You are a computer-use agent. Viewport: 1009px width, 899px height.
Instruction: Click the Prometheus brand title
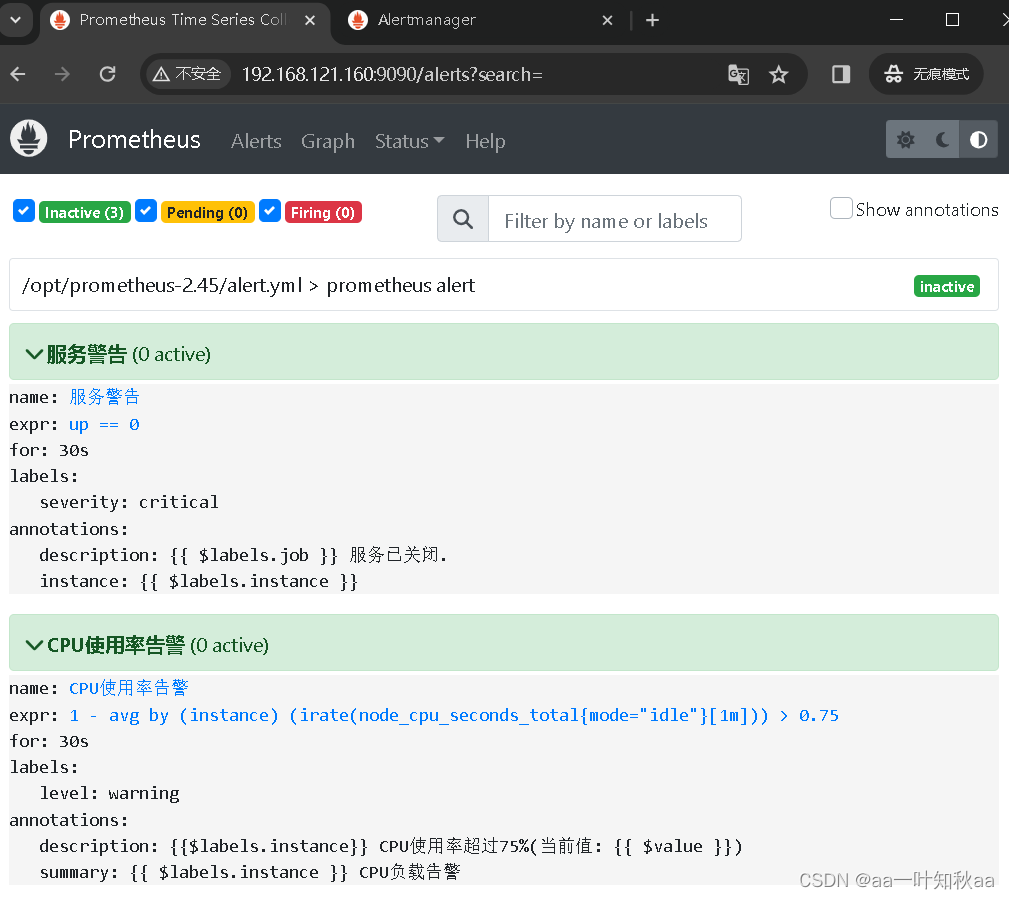tap(134, 140)
